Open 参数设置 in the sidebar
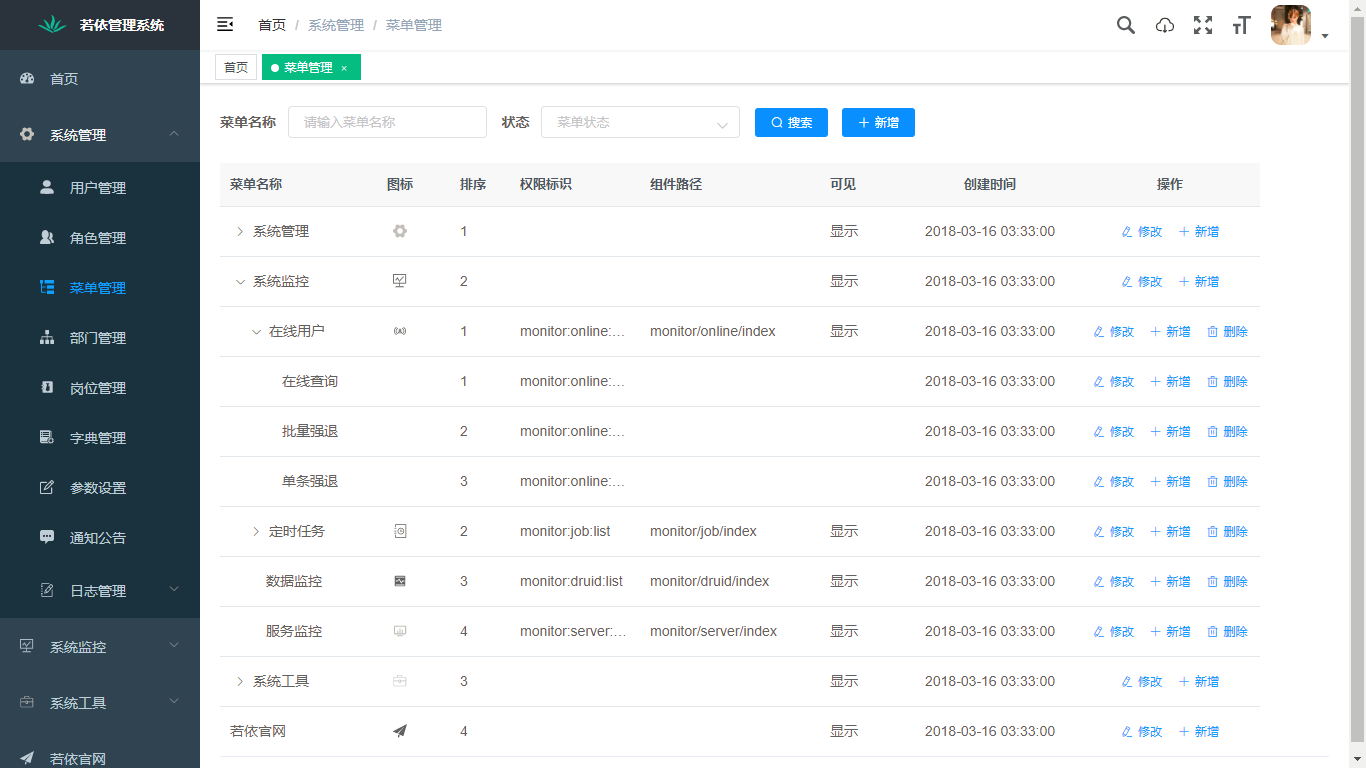Viewport: 1366px width, 768px height. click(x=100, y=487)
